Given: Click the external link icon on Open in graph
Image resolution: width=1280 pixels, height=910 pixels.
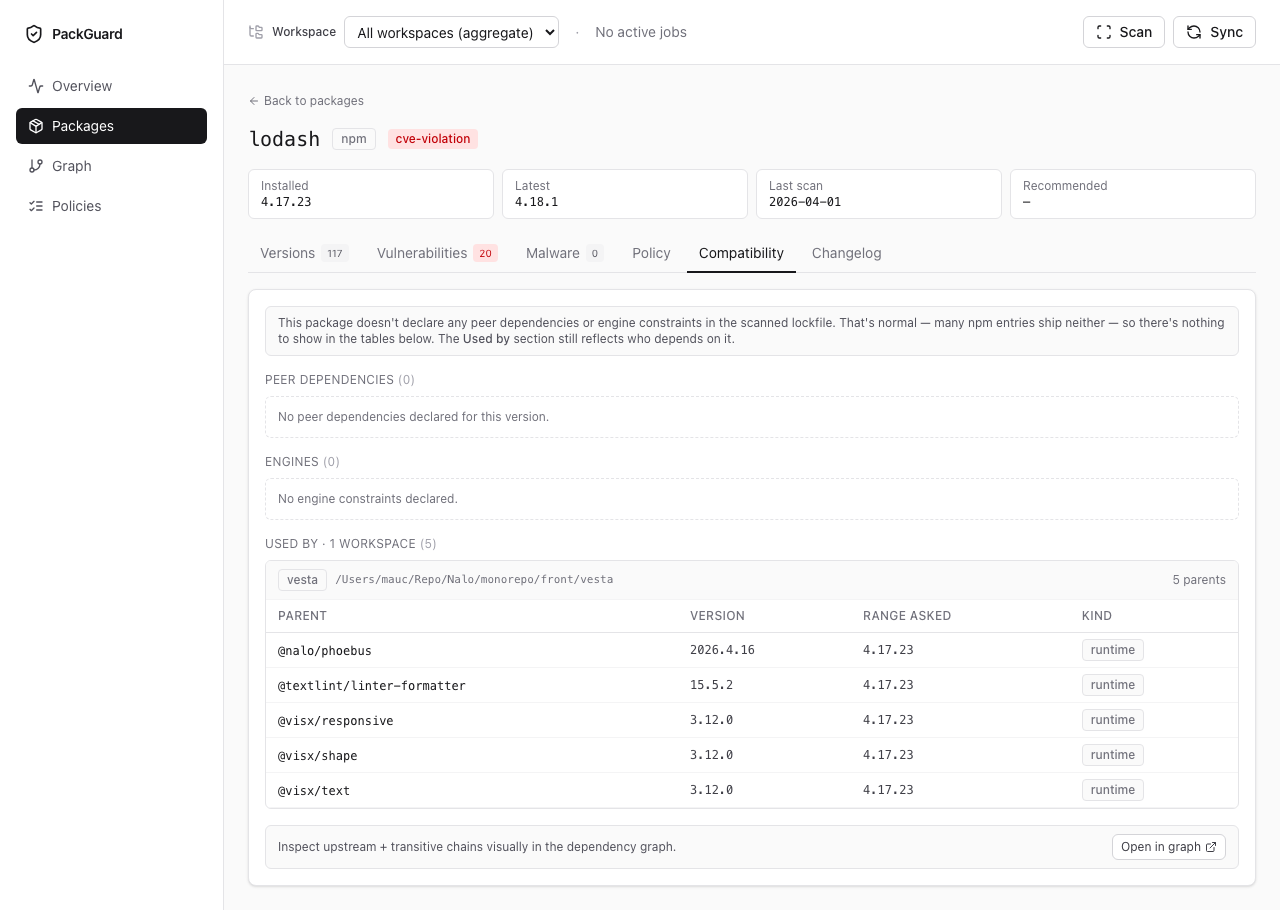Looking at the screenshot, I should point(1211,847).
